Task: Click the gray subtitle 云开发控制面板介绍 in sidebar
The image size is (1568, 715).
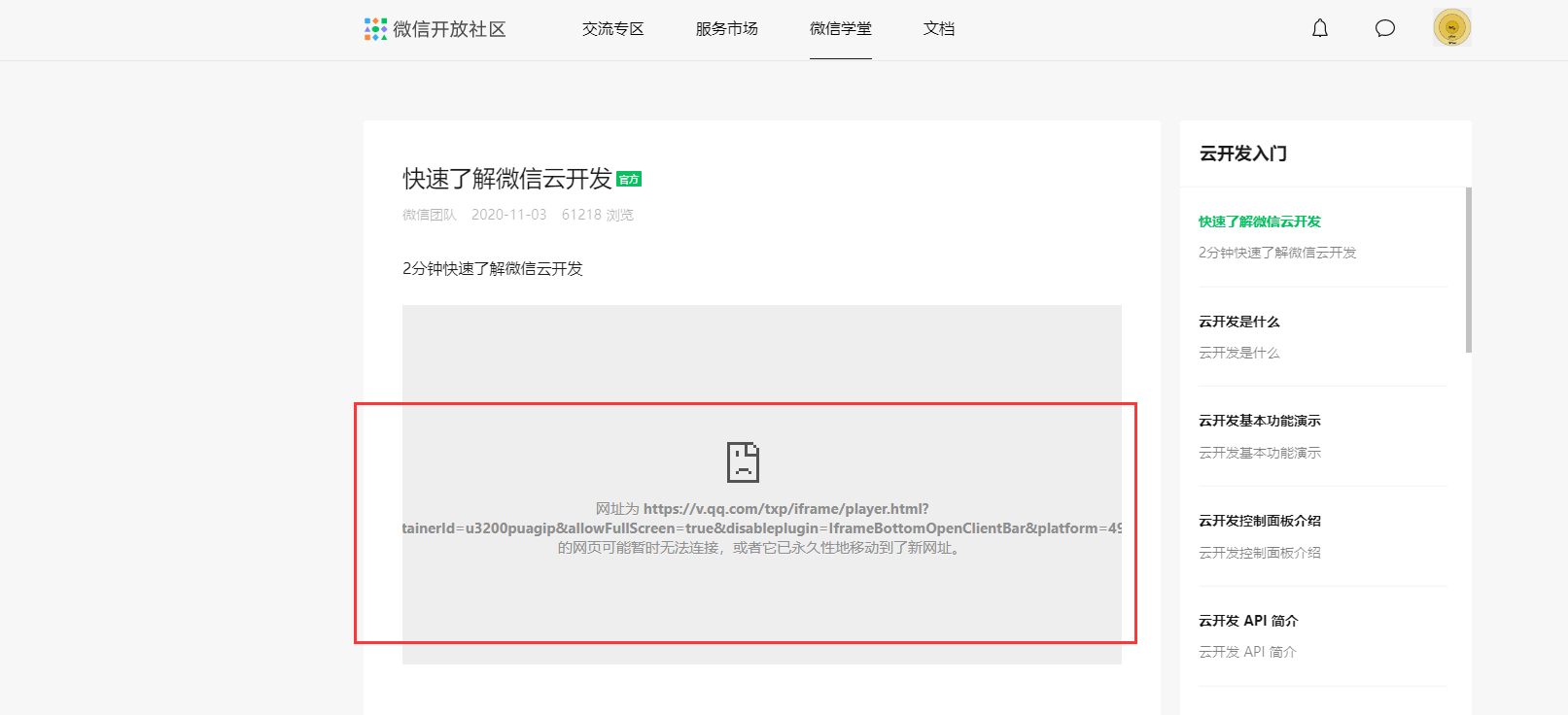Action: point(1260,553)
